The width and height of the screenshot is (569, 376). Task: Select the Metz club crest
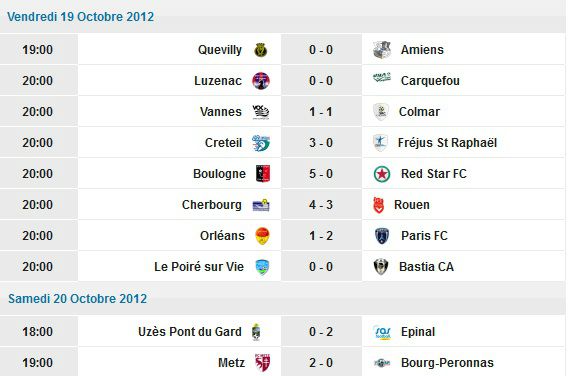pyautogui.click(x=262, y=363)
